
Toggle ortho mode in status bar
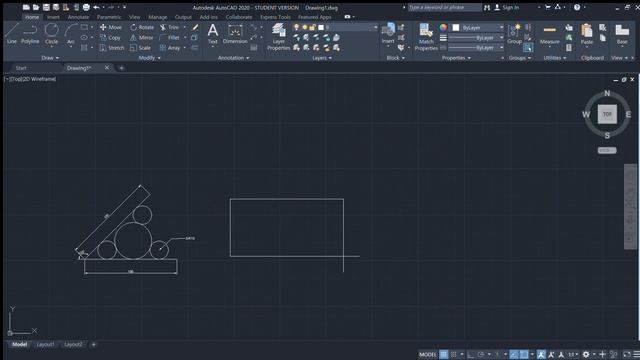tap(471, 354)
